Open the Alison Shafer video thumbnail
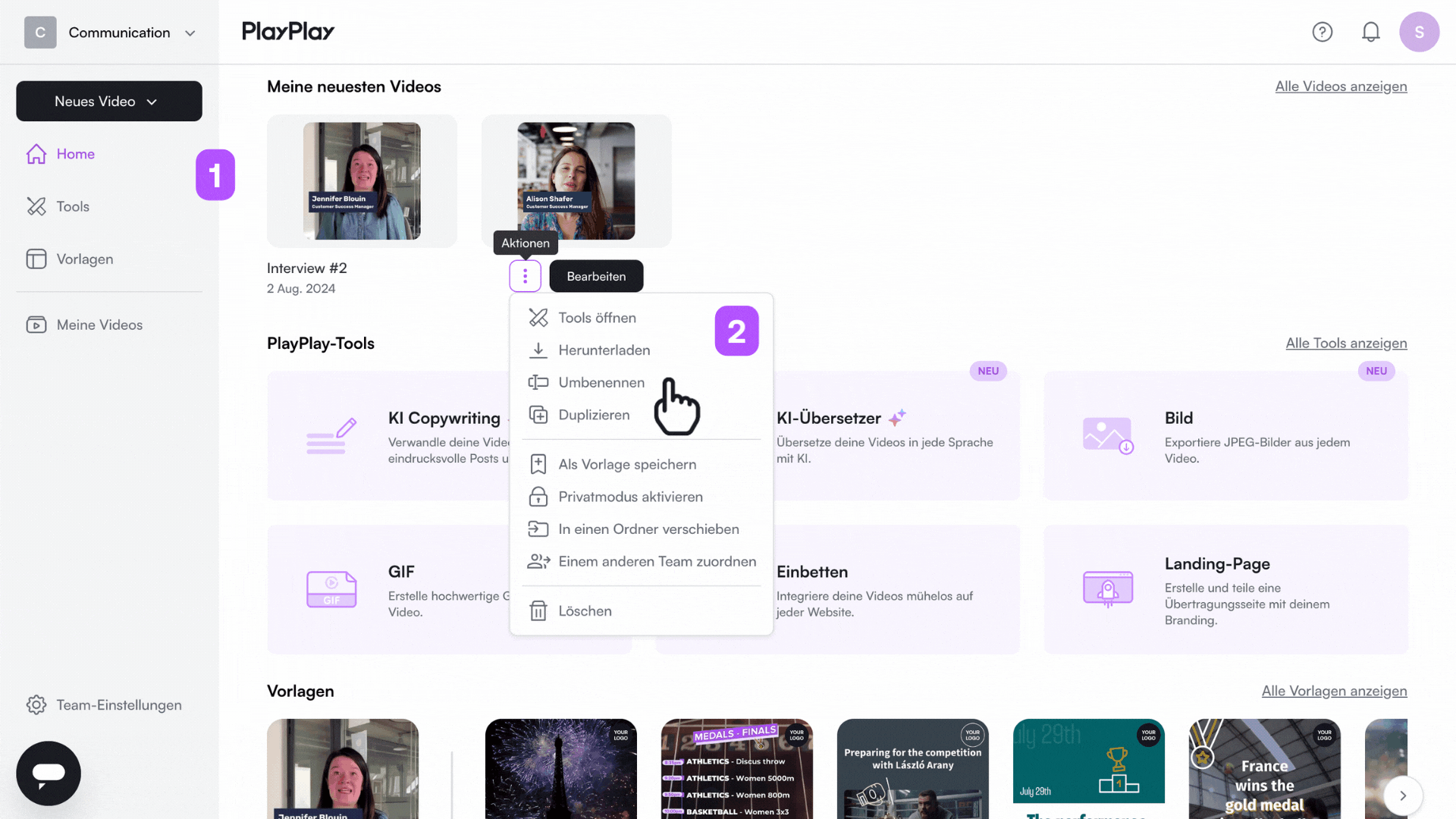The height and width of the screenshot is (819, 1456). (576, 180)
